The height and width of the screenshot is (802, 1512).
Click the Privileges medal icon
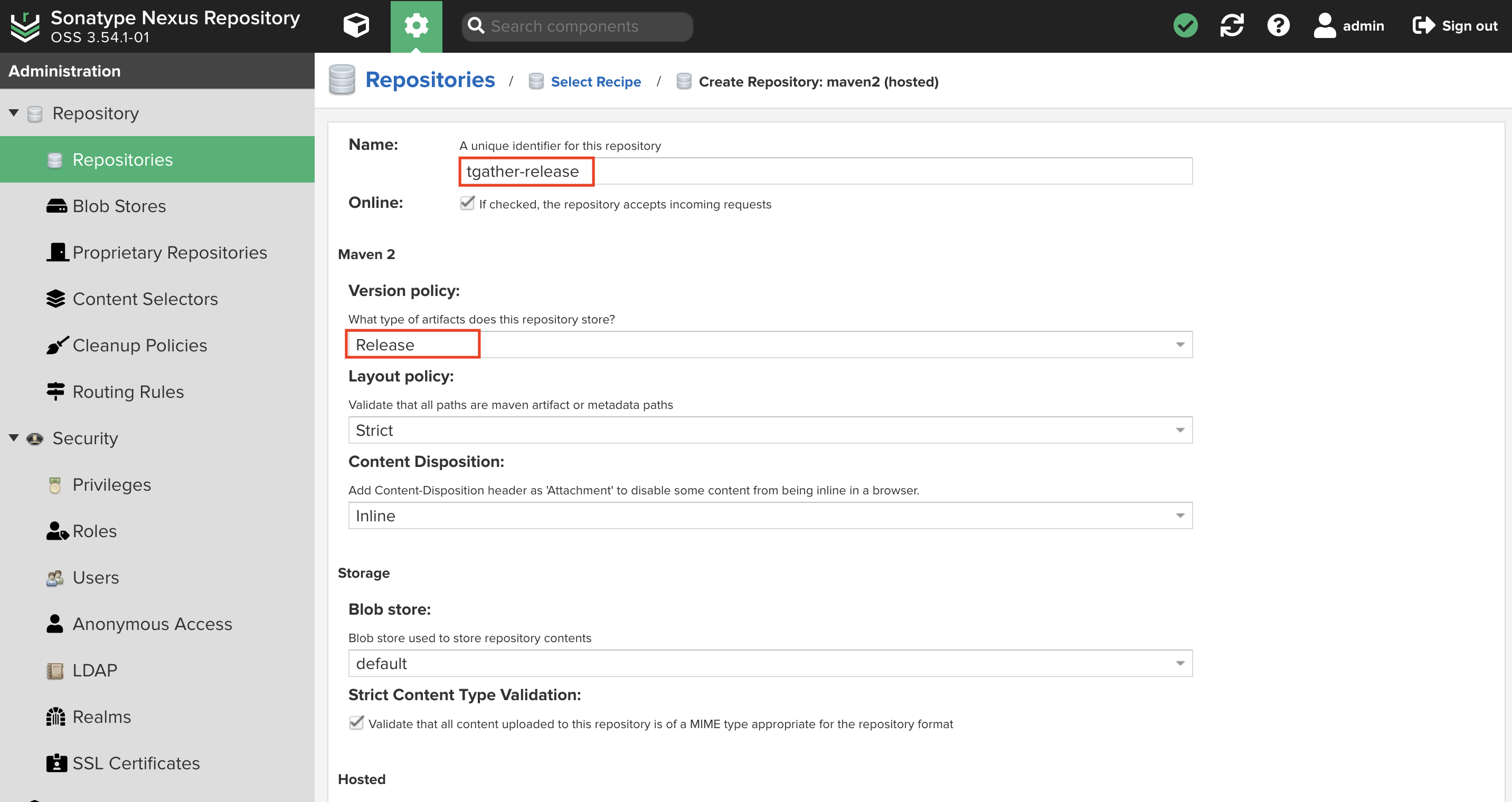click(54, 484)
